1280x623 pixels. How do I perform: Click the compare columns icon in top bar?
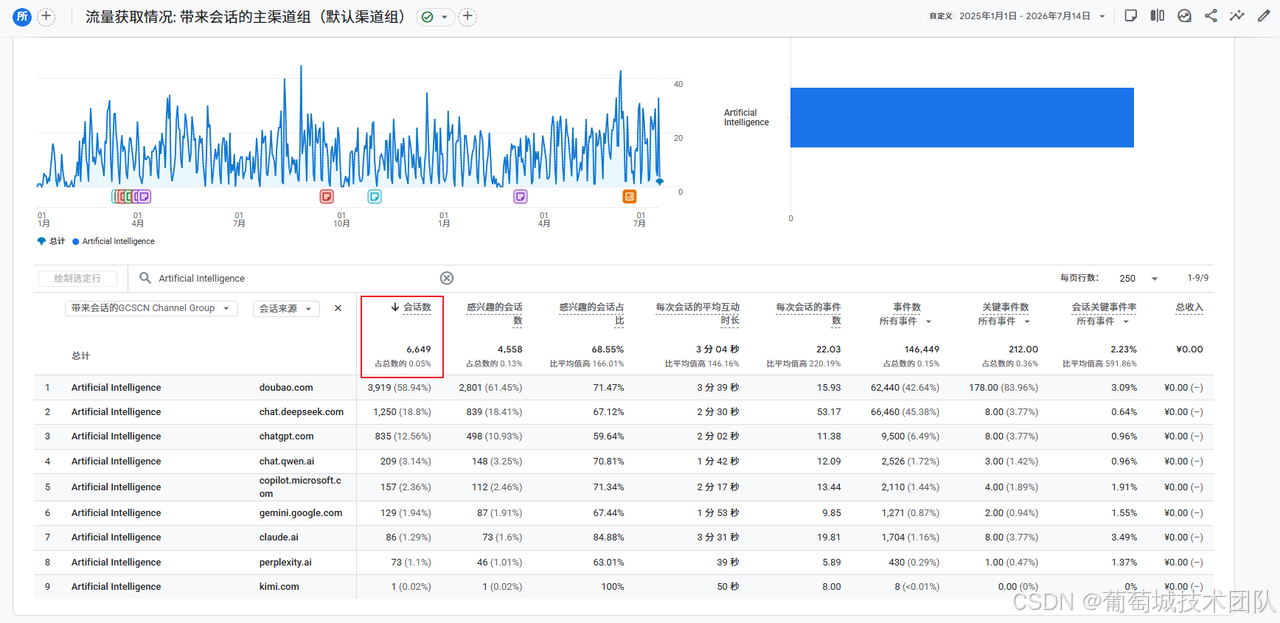pos(1157,16)
